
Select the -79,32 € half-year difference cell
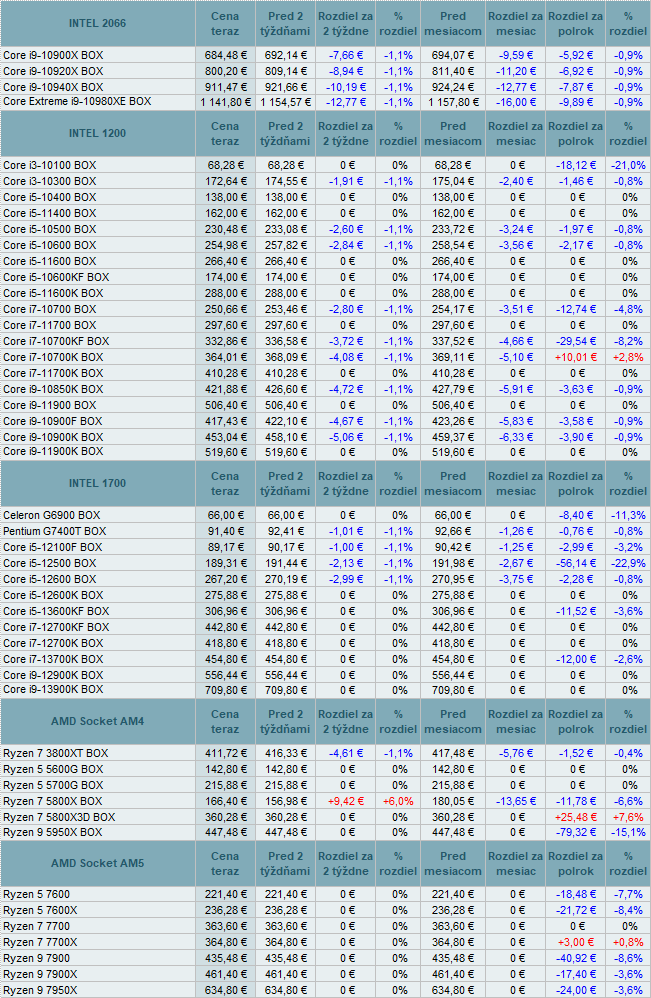click(576, 833)
